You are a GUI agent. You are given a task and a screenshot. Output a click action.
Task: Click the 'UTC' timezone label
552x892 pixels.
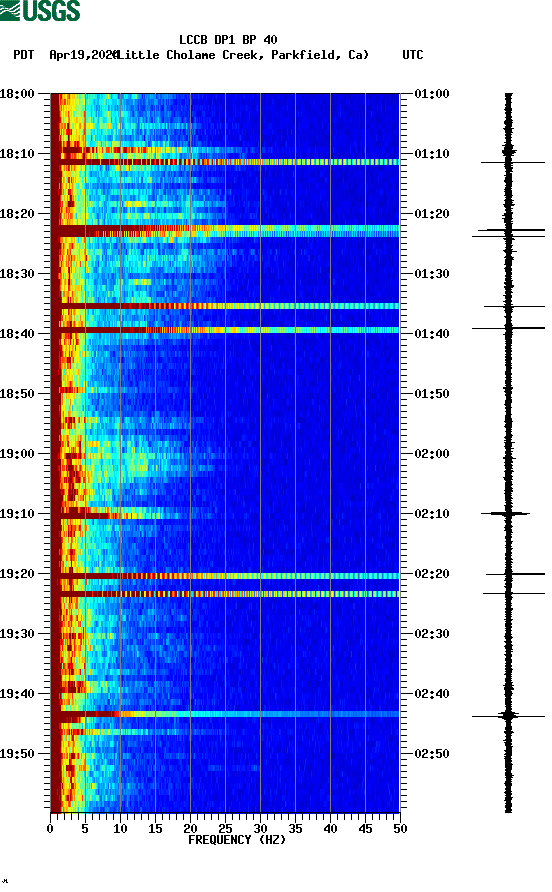coord(413,55)
